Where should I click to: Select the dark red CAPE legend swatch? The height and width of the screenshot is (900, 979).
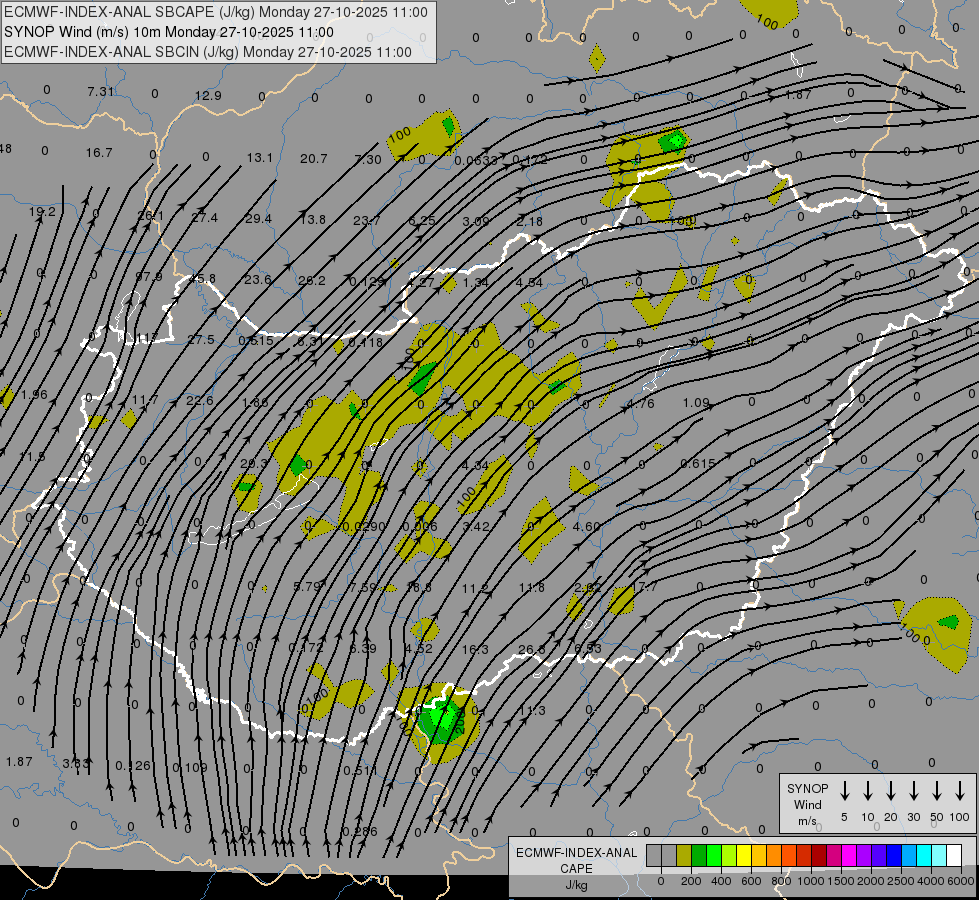[x=819, y=856]
